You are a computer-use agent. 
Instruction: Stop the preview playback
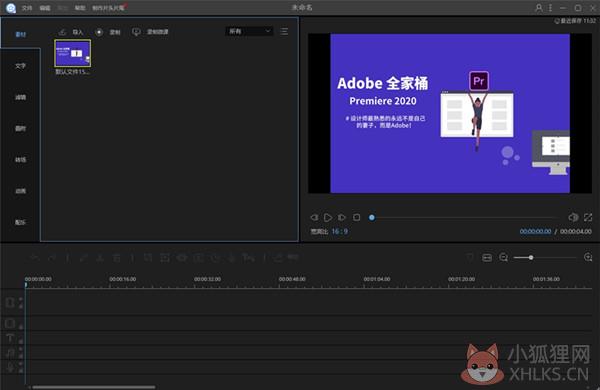pyautogui.click(x=357, y=217)
